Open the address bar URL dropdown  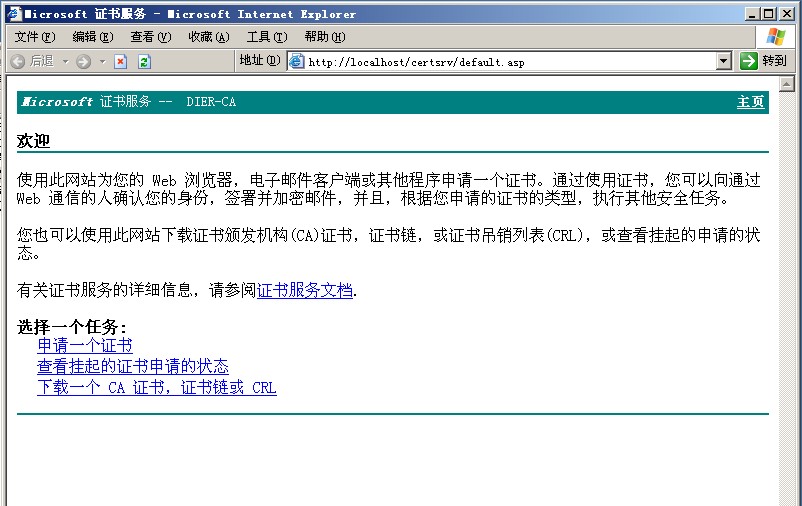(724, 62)
